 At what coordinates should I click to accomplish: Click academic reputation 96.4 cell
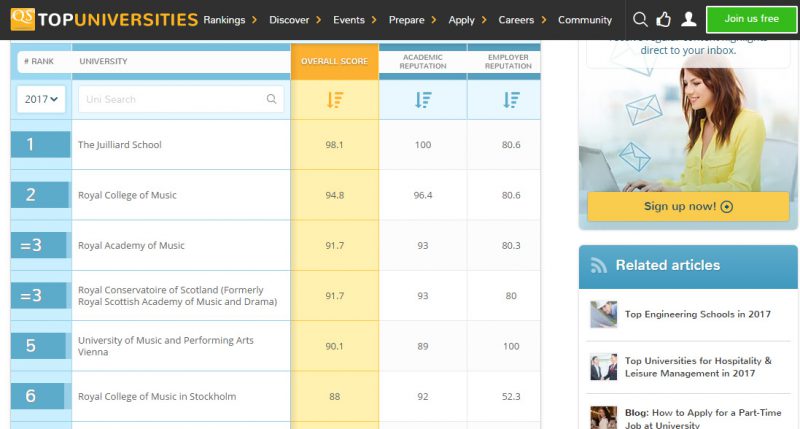[423, 195]
